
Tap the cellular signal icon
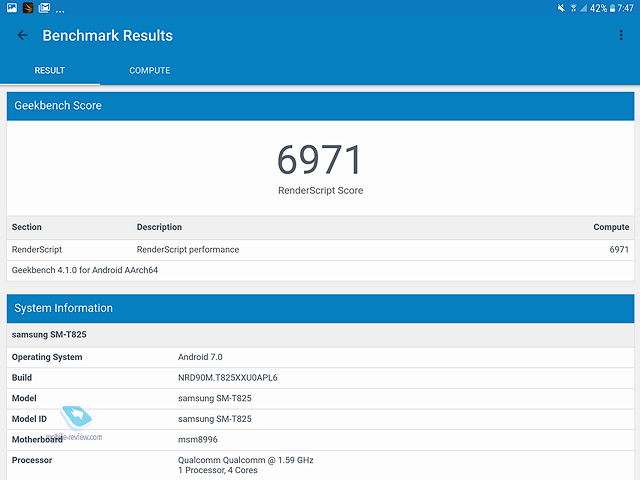(x=583, y=8)
